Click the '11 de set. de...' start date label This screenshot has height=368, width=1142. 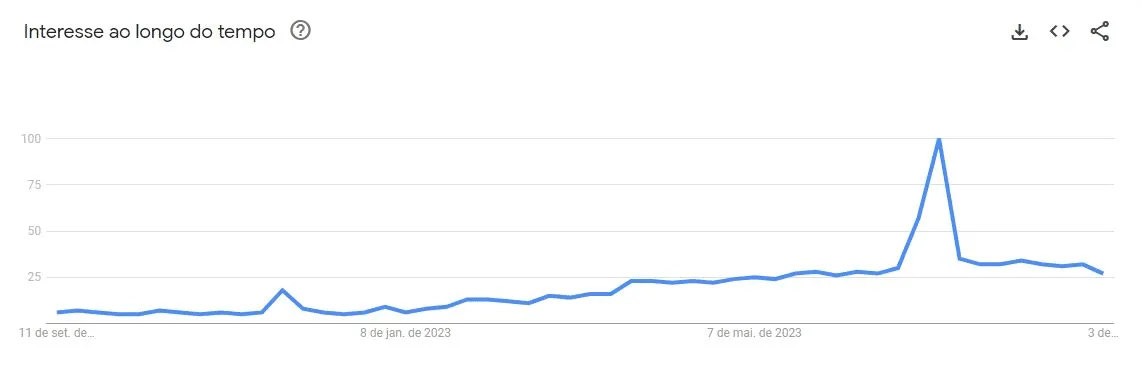coord(57,333)
